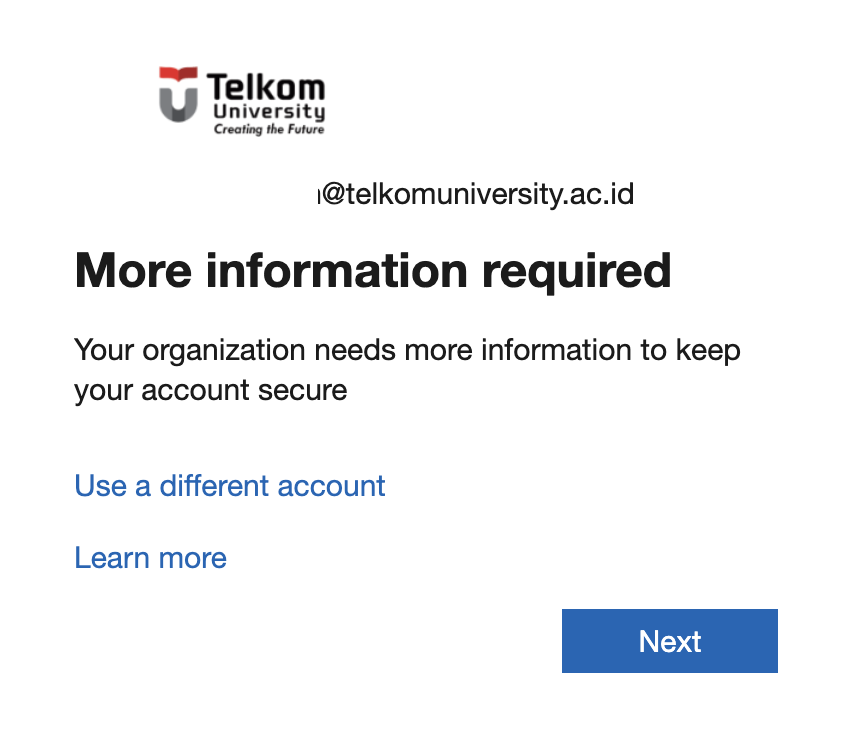The image size is (854, 732).
Task: Open the "Use a different account" link
Action: (229, 486)
